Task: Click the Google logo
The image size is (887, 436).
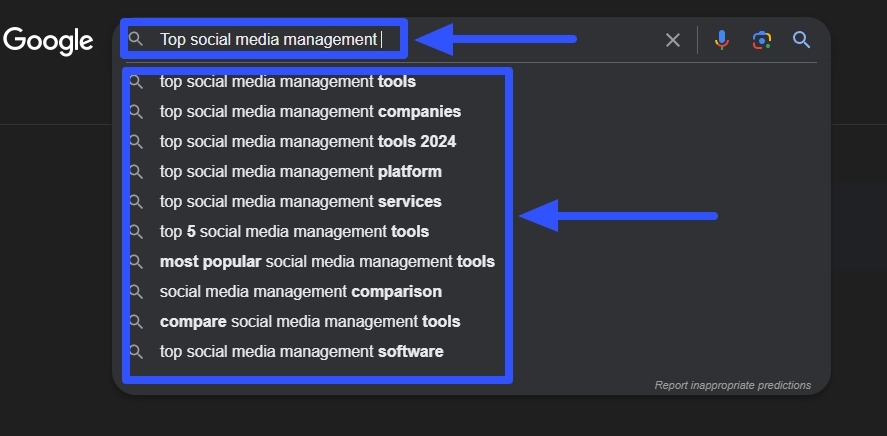Action: click(x=48, y=40)
